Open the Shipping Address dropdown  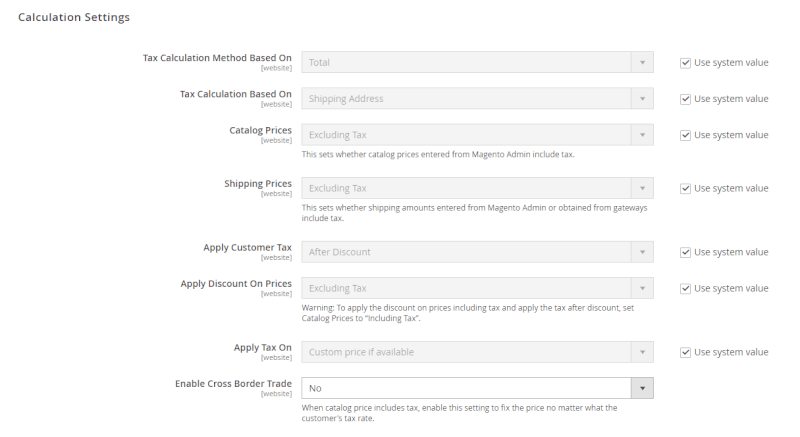(x=477, y=98)
